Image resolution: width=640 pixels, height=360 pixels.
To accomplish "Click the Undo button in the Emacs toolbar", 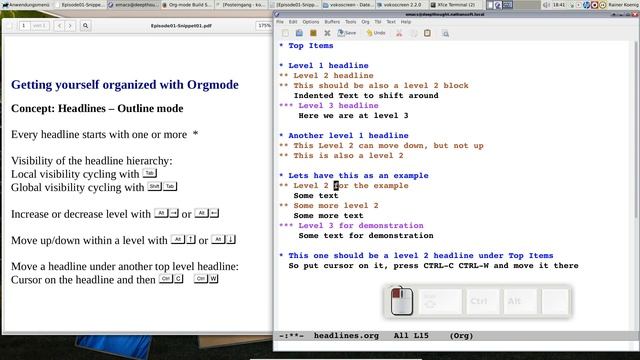I will point(376,33).
